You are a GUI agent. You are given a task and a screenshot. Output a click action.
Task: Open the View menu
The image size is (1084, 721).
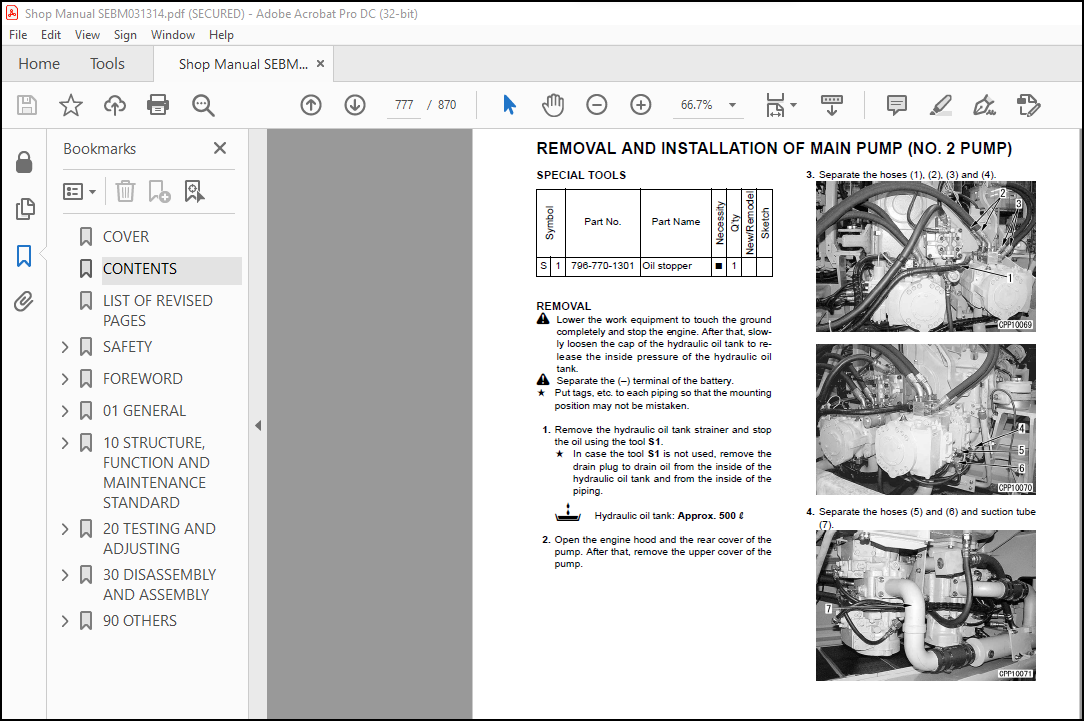tap(87, 35)
